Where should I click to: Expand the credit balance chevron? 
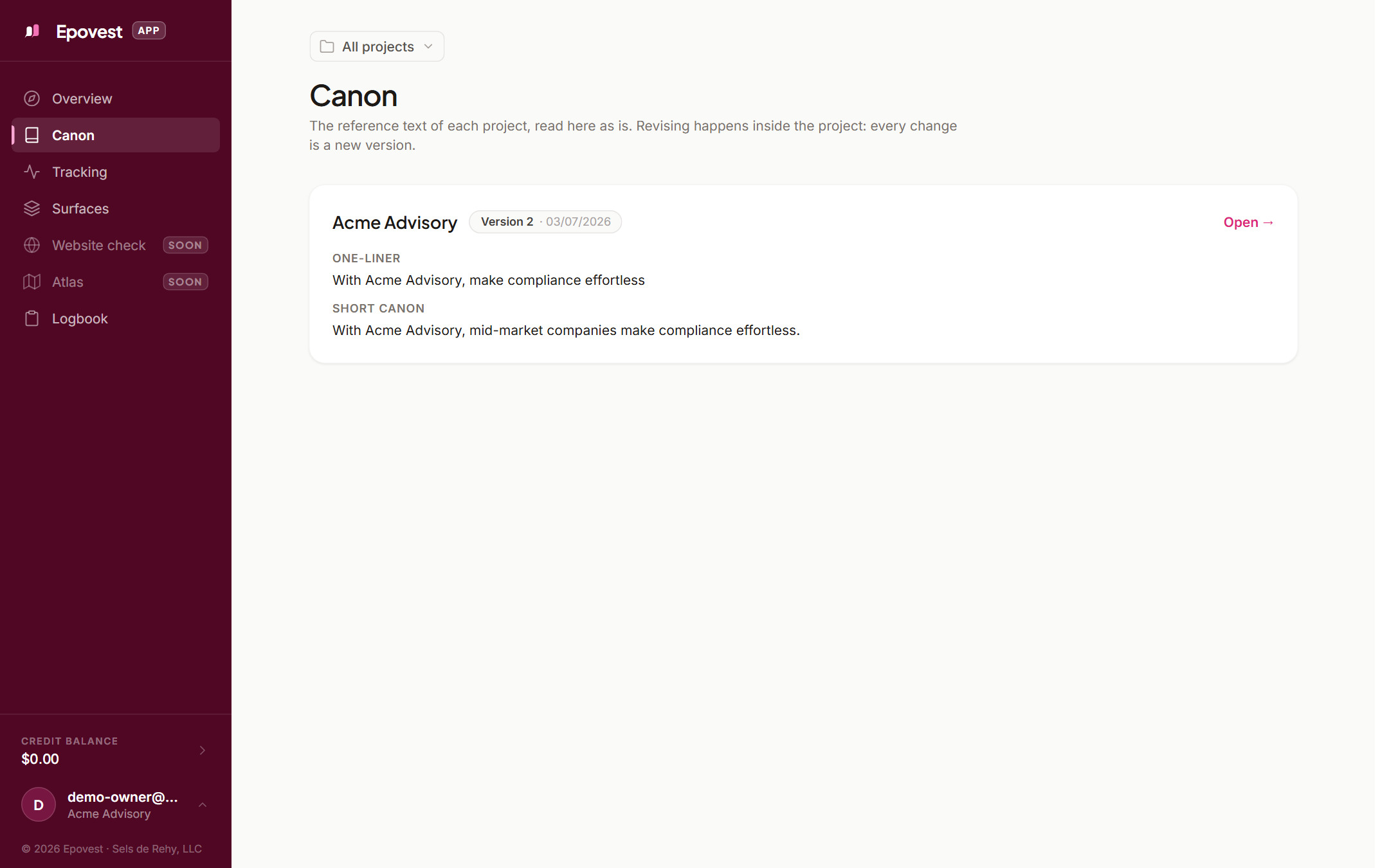tap(203, 750)
